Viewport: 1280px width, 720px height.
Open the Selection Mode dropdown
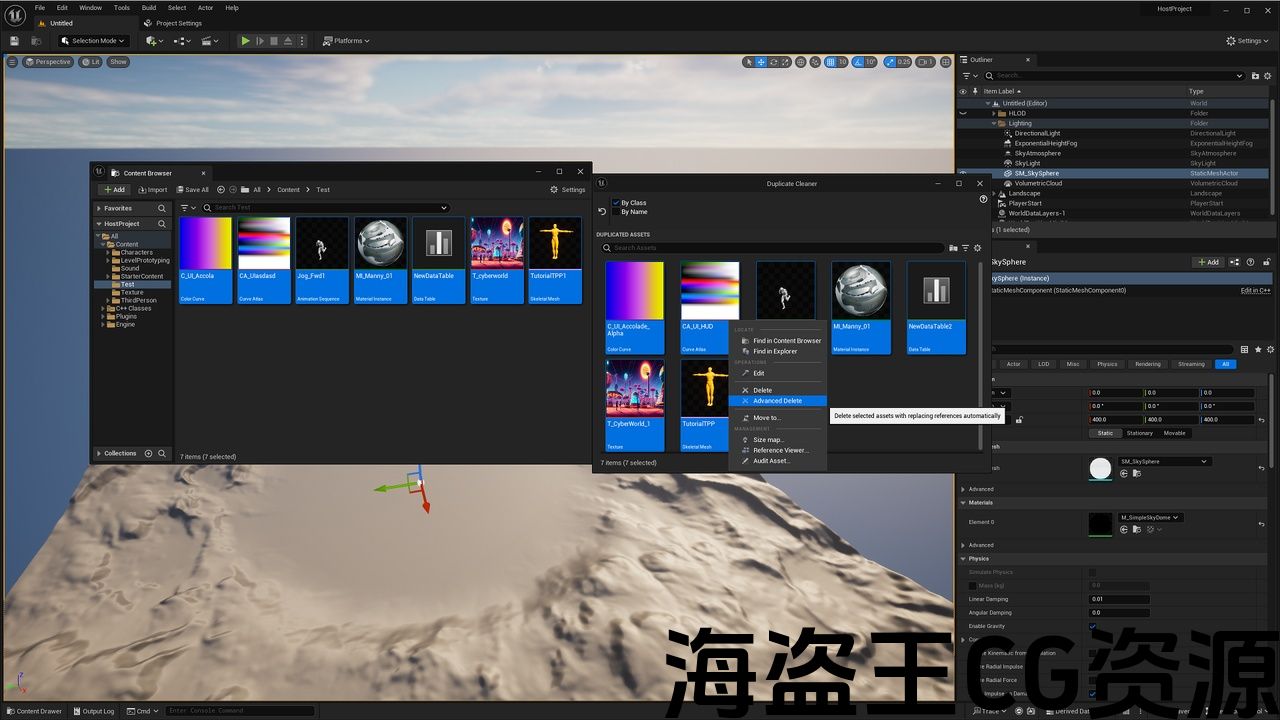(x=93, y=41)
